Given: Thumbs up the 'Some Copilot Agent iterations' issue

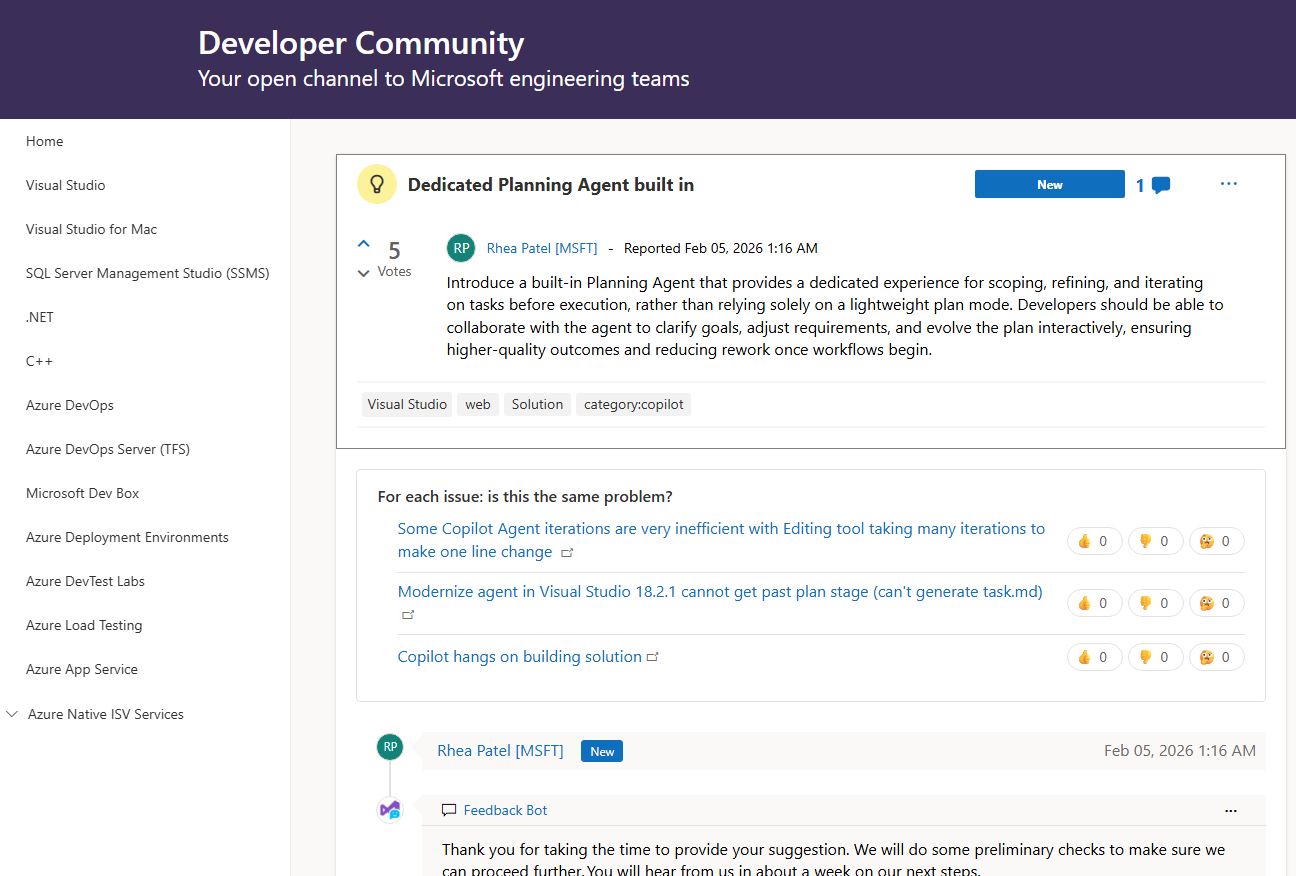Looking at the screenshot, I should (1094, 541).
